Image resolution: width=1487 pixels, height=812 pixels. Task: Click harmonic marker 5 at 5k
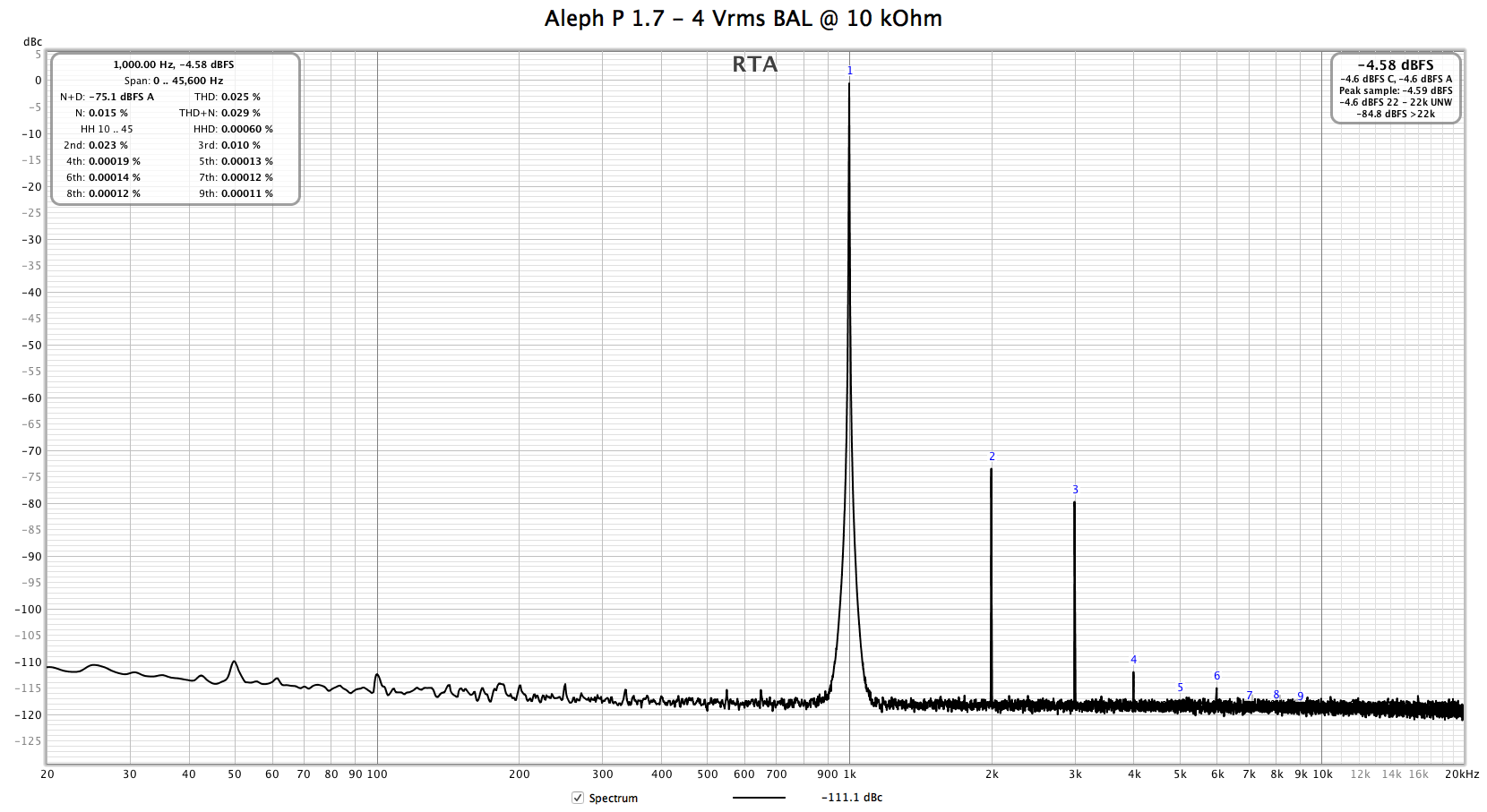tap(1180, 688)
